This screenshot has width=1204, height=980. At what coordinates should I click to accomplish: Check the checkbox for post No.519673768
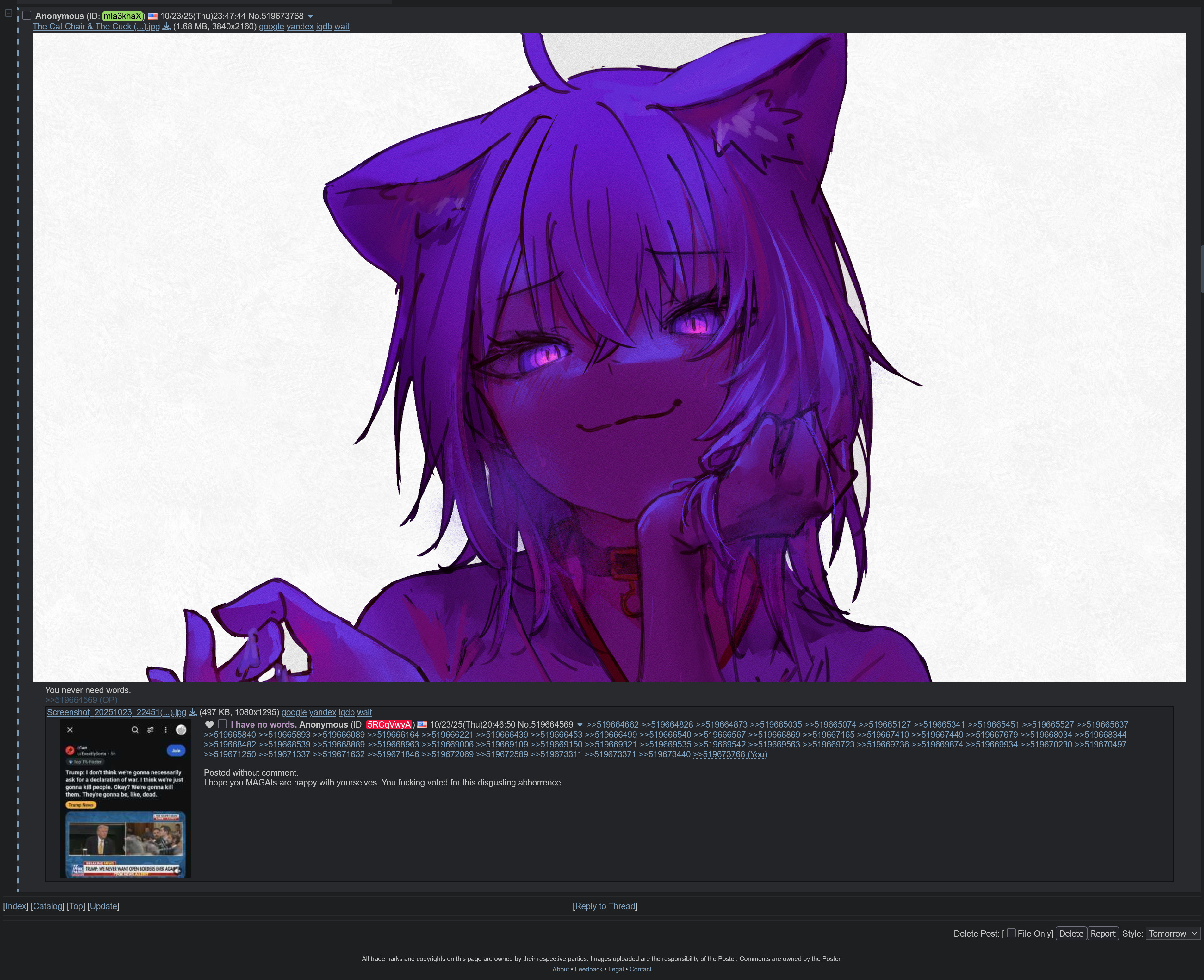point(27,16)
